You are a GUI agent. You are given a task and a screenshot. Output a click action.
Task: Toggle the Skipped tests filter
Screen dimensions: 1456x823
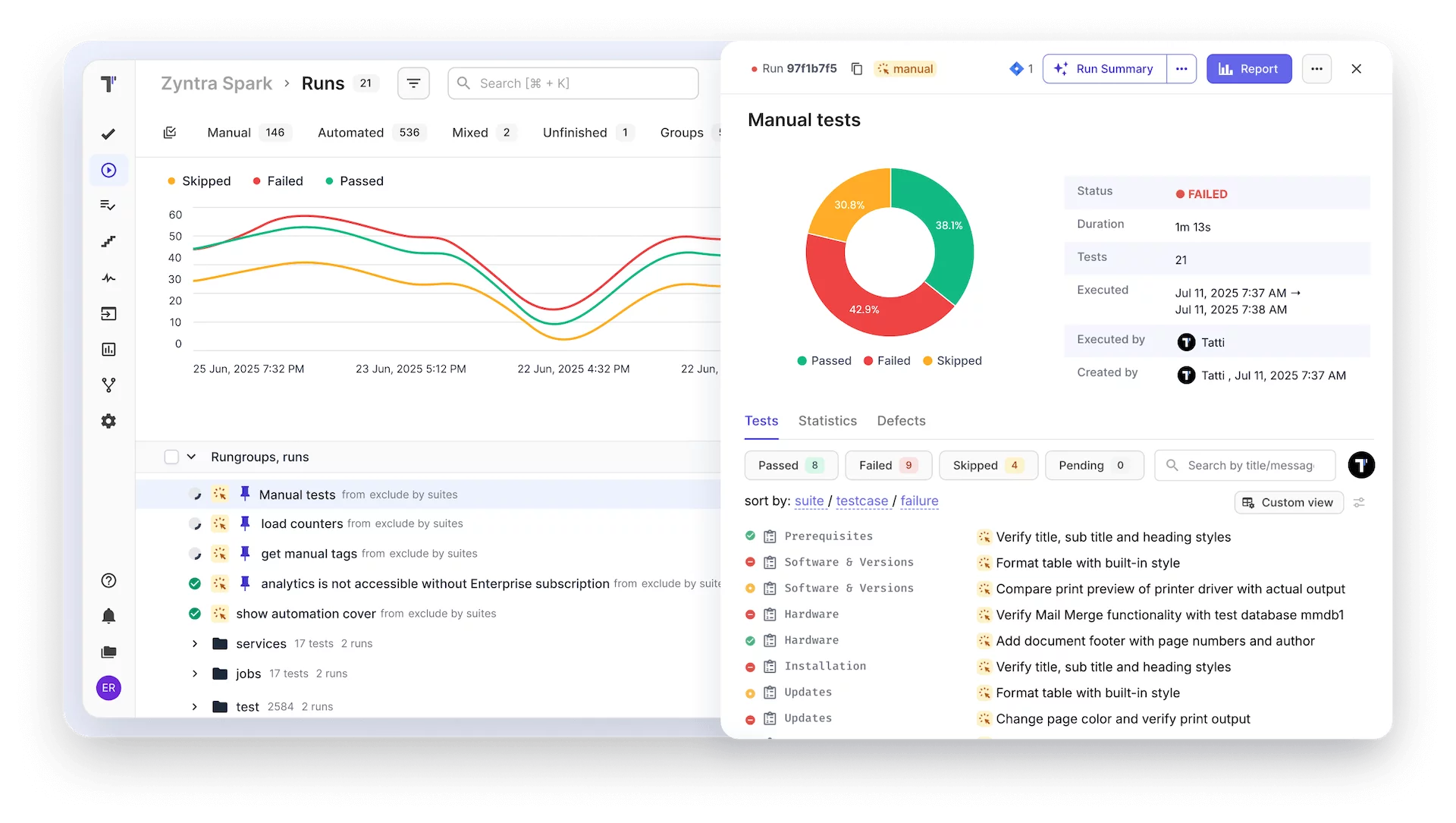tap(987, 465)
